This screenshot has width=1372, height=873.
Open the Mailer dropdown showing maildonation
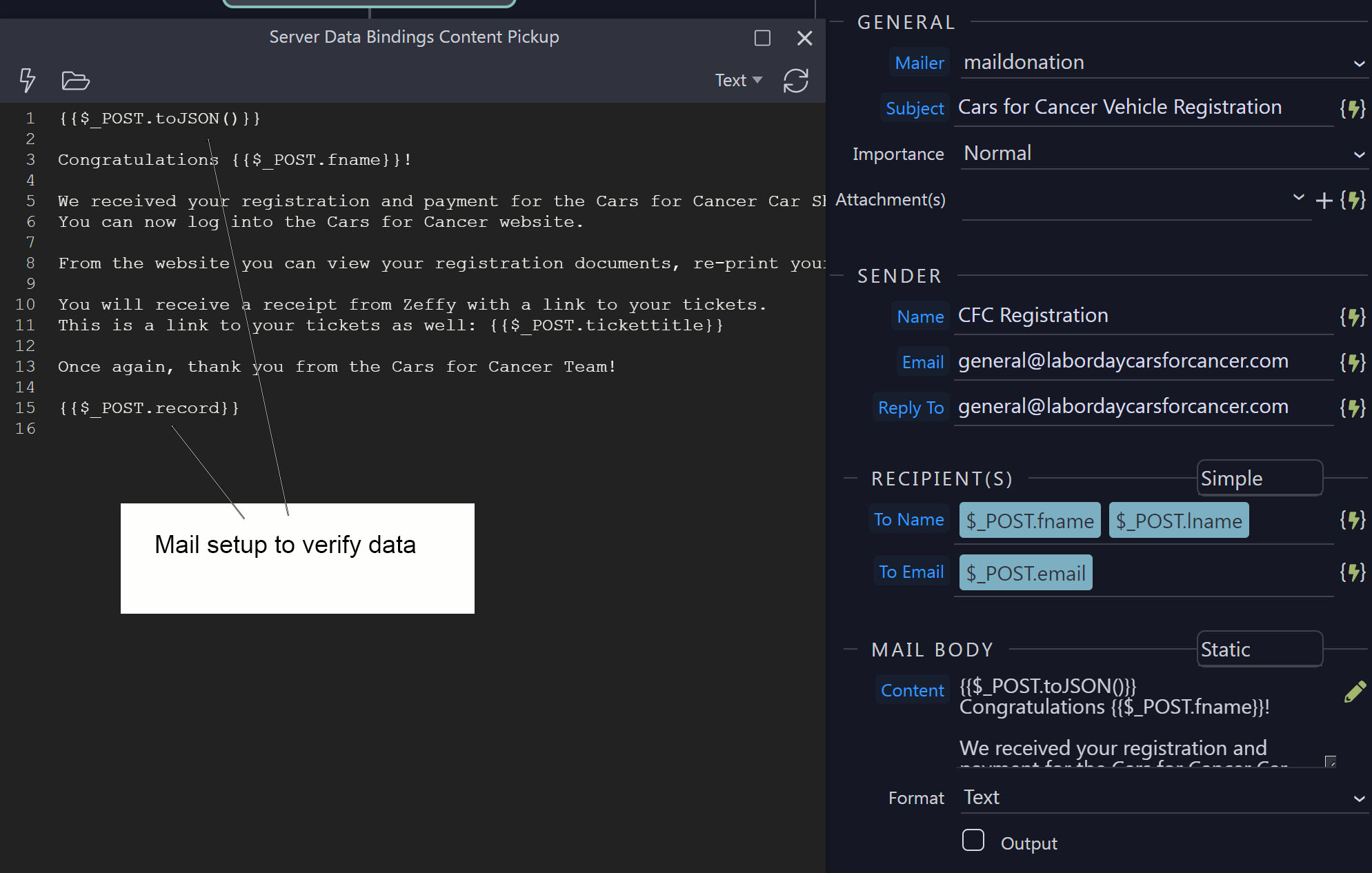click(1164, 62)
